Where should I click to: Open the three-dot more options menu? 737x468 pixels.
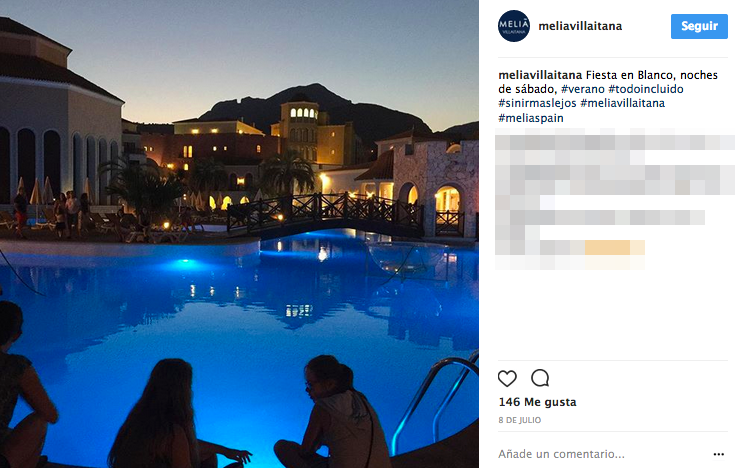(718, 454)
